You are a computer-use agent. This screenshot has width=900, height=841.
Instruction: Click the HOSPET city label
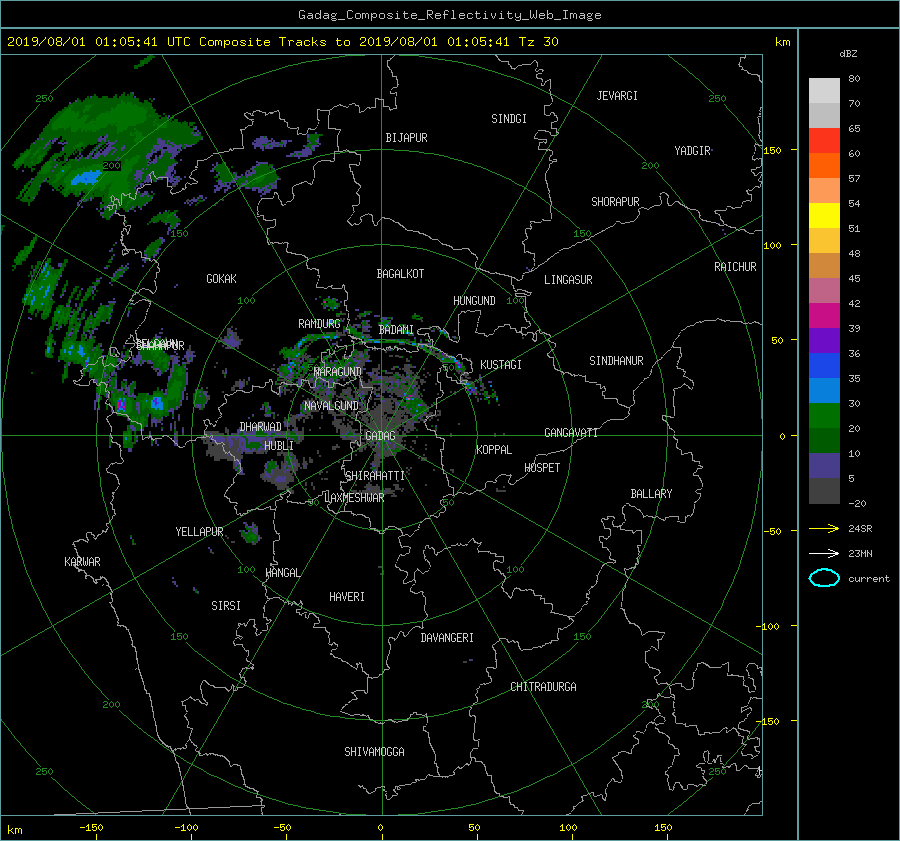pyautogui.click(x=542, y=468)
